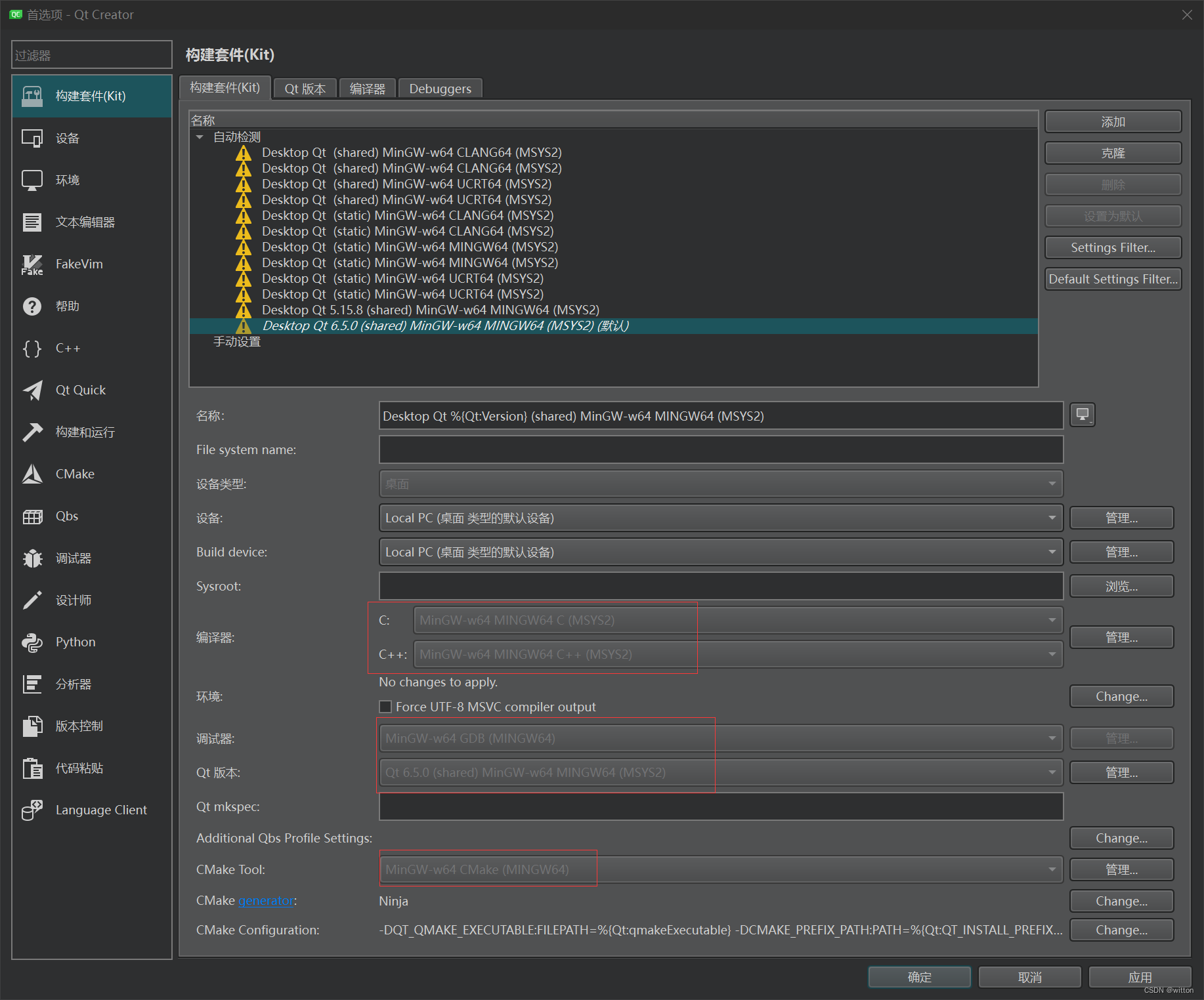Open the 分析器 analyzer category icon
The image size is (1204, 1000).
pyautogui.click(x=32, y=684)
